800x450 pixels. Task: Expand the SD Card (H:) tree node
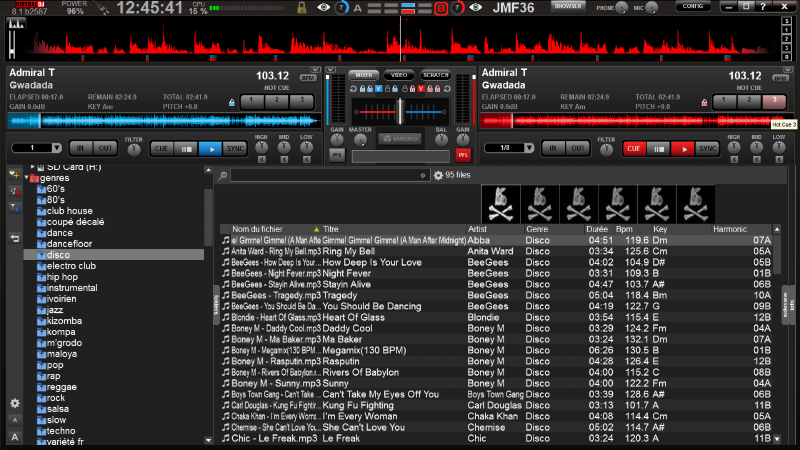pos(31,166)
